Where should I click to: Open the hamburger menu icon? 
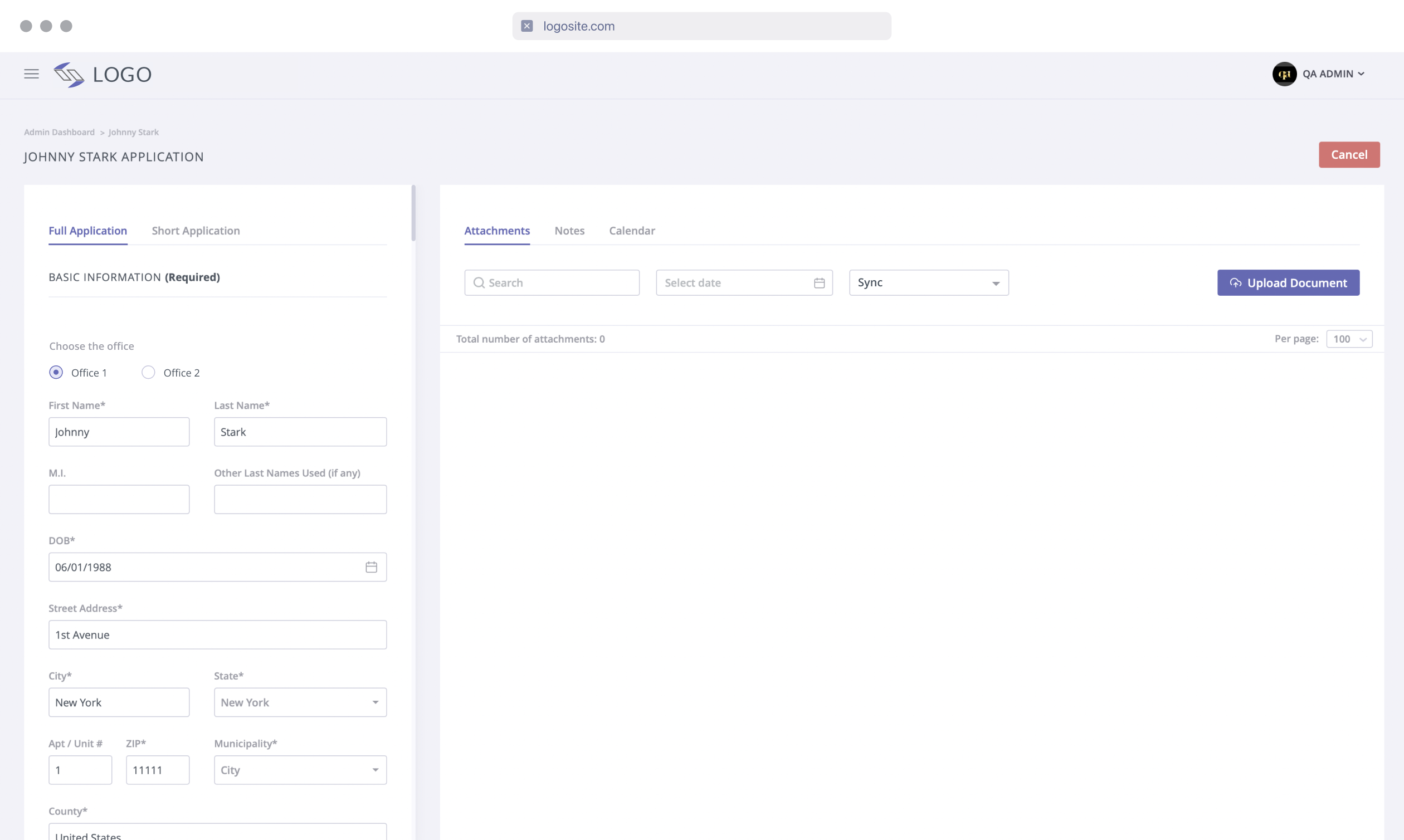pos(32,74)
